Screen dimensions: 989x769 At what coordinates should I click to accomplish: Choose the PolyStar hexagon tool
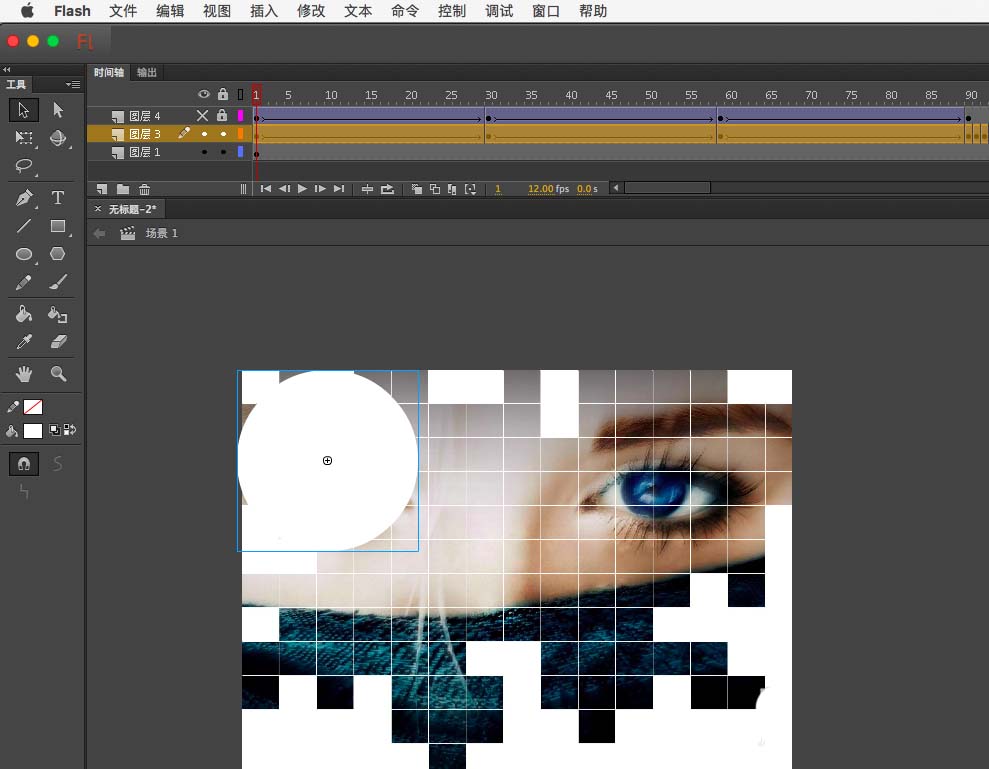(58, 254)
